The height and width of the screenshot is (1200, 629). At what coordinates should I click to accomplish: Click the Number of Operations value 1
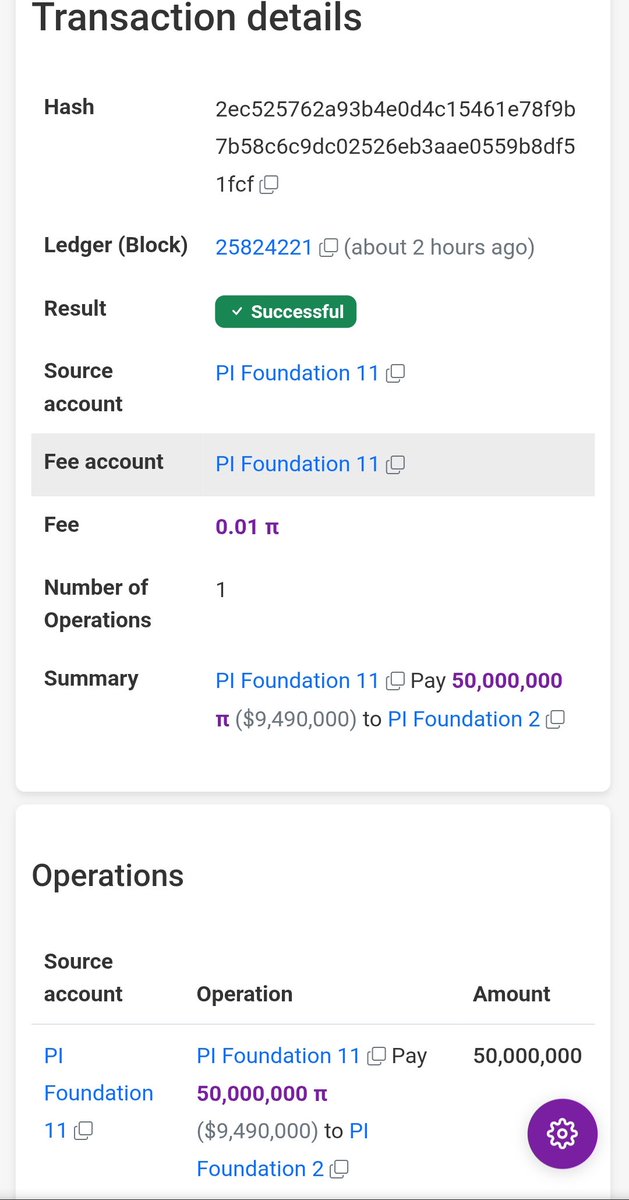(x=221, y=590)
